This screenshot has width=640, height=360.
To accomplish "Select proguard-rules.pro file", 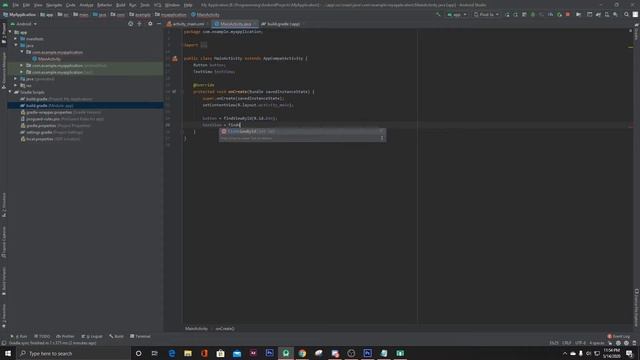I will pyautogui.click(x=62, y=119).
